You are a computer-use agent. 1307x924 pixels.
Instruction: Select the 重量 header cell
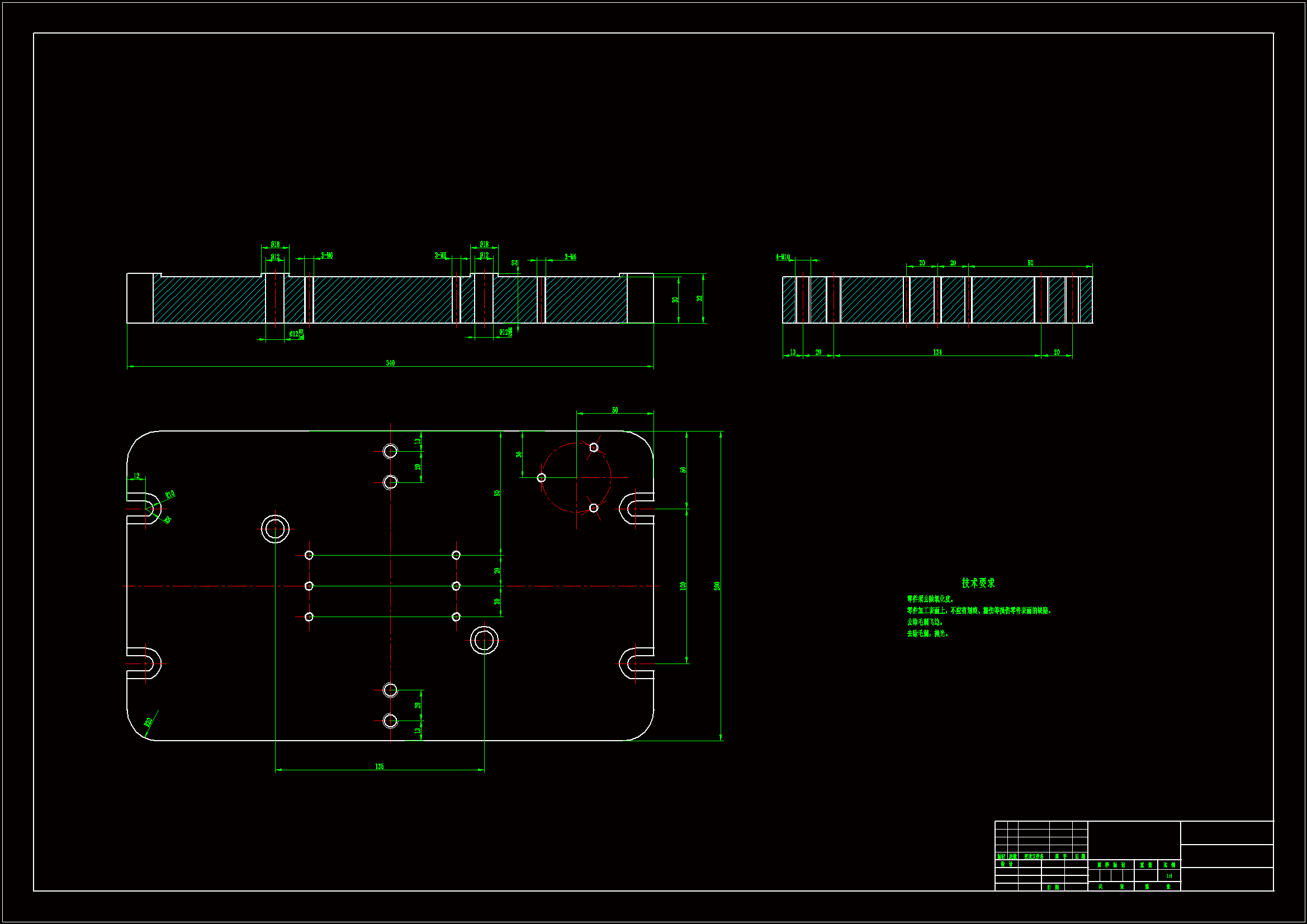[1146, 865]
